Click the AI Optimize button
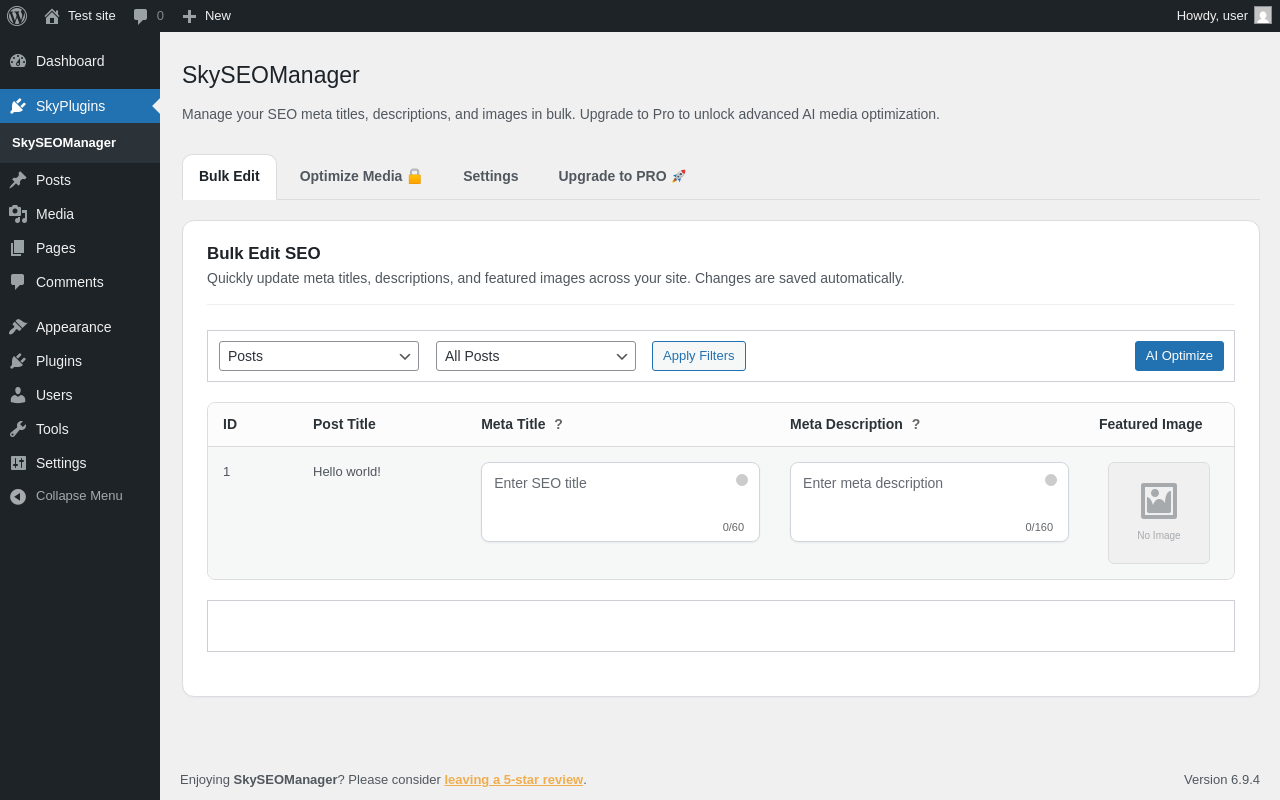 tap(1179, 356)
